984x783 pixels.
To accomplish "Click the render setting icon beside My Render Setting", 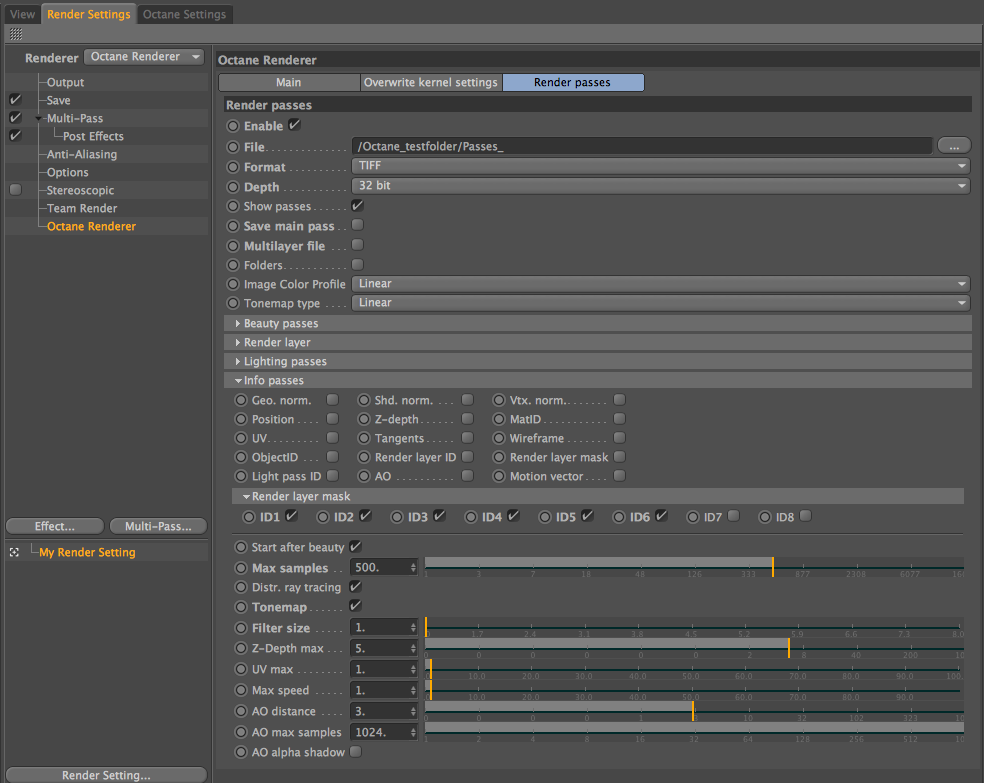I will (14, 552).
